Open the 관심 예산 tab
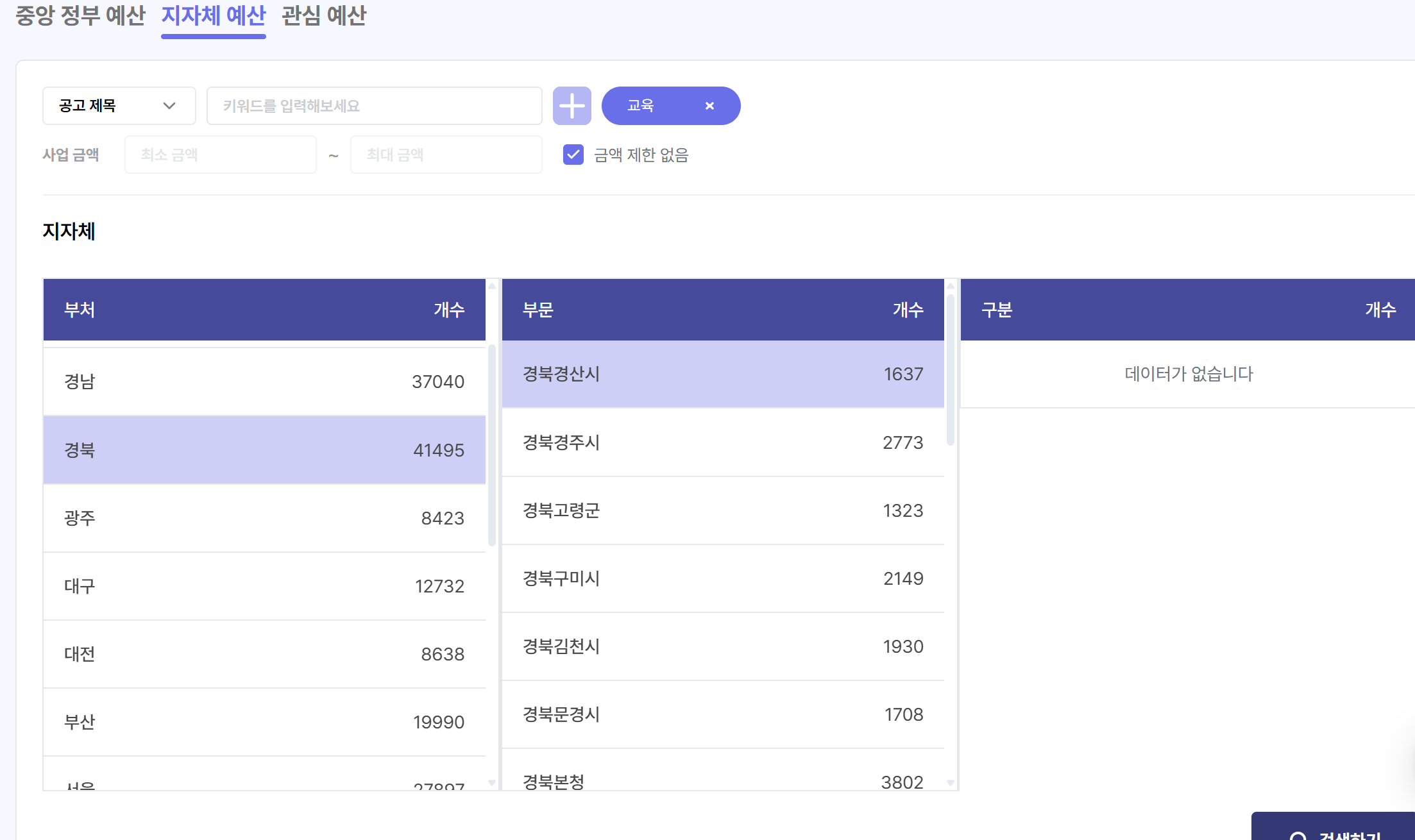 324,15
